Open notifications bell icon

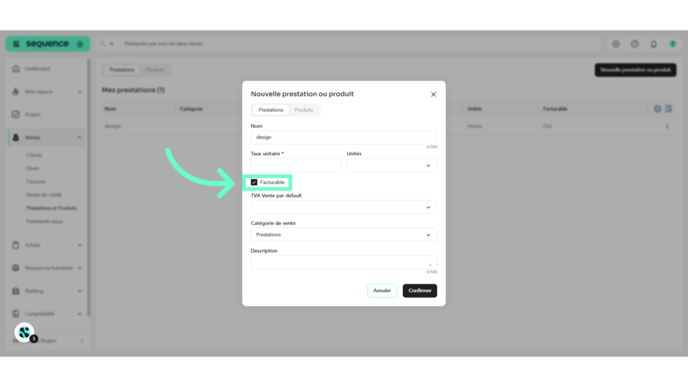(x=654, y=44)
